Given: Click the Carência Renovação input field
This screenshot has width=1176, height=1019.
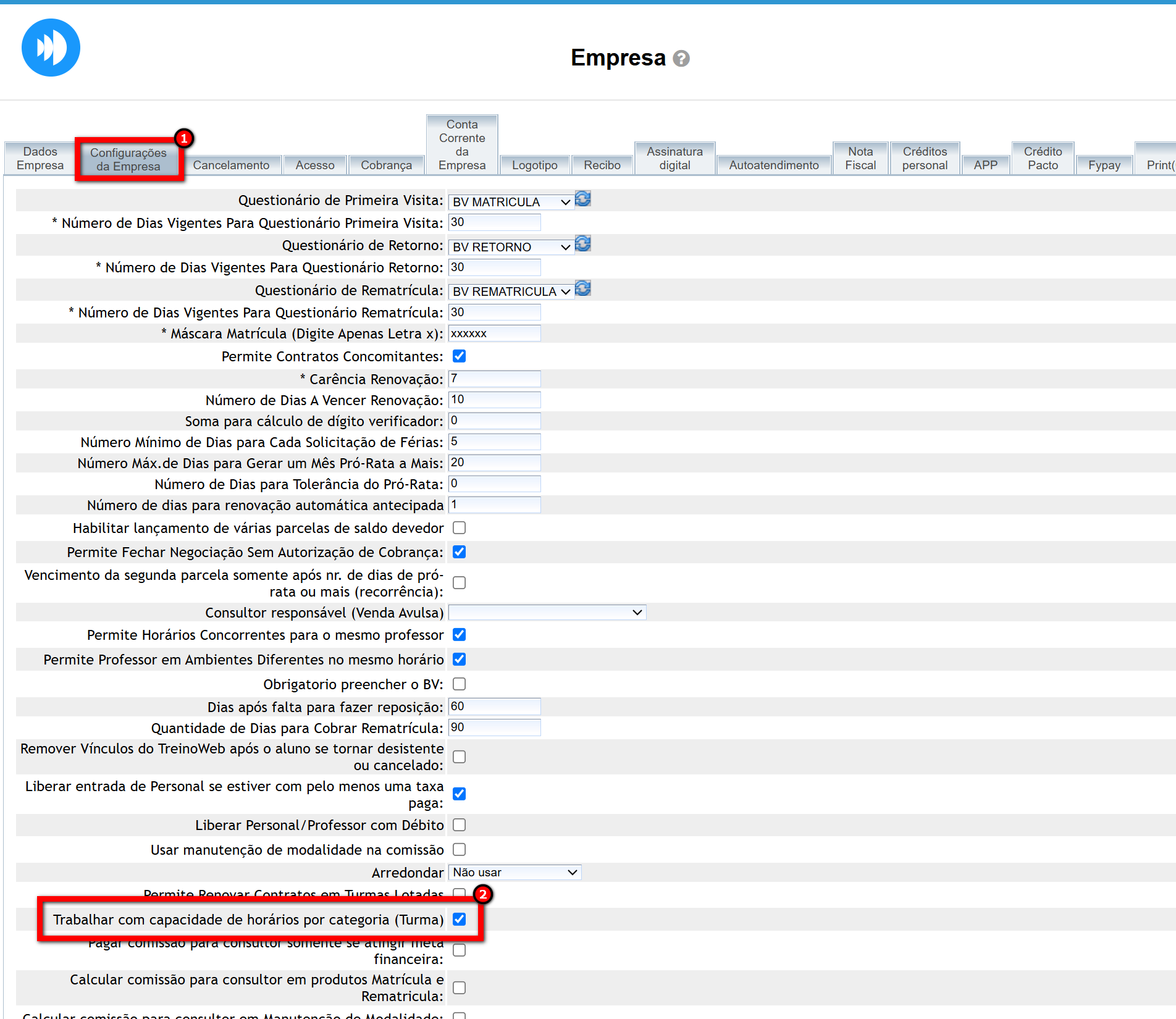Looking at the screenshot, I should (x=494, y=379).
